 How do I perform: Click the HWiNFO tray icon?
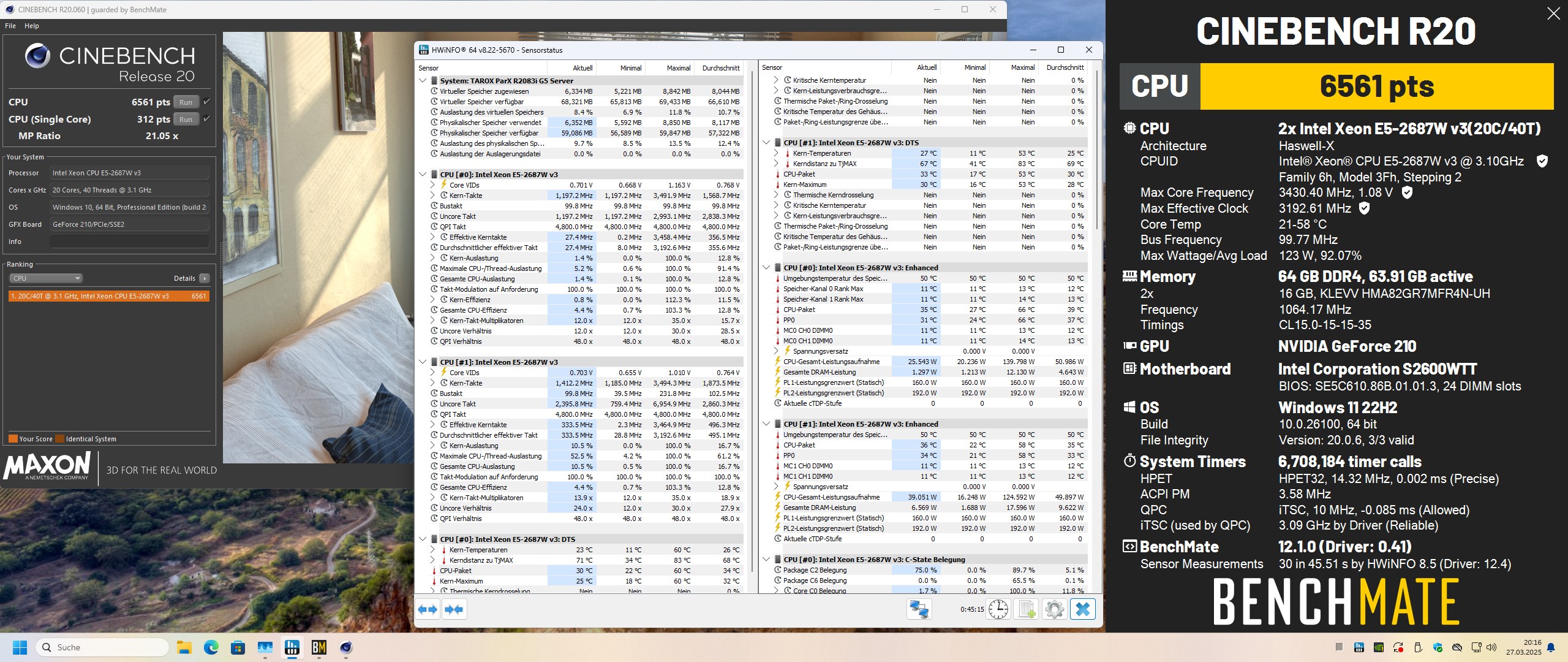point(1359,647)
